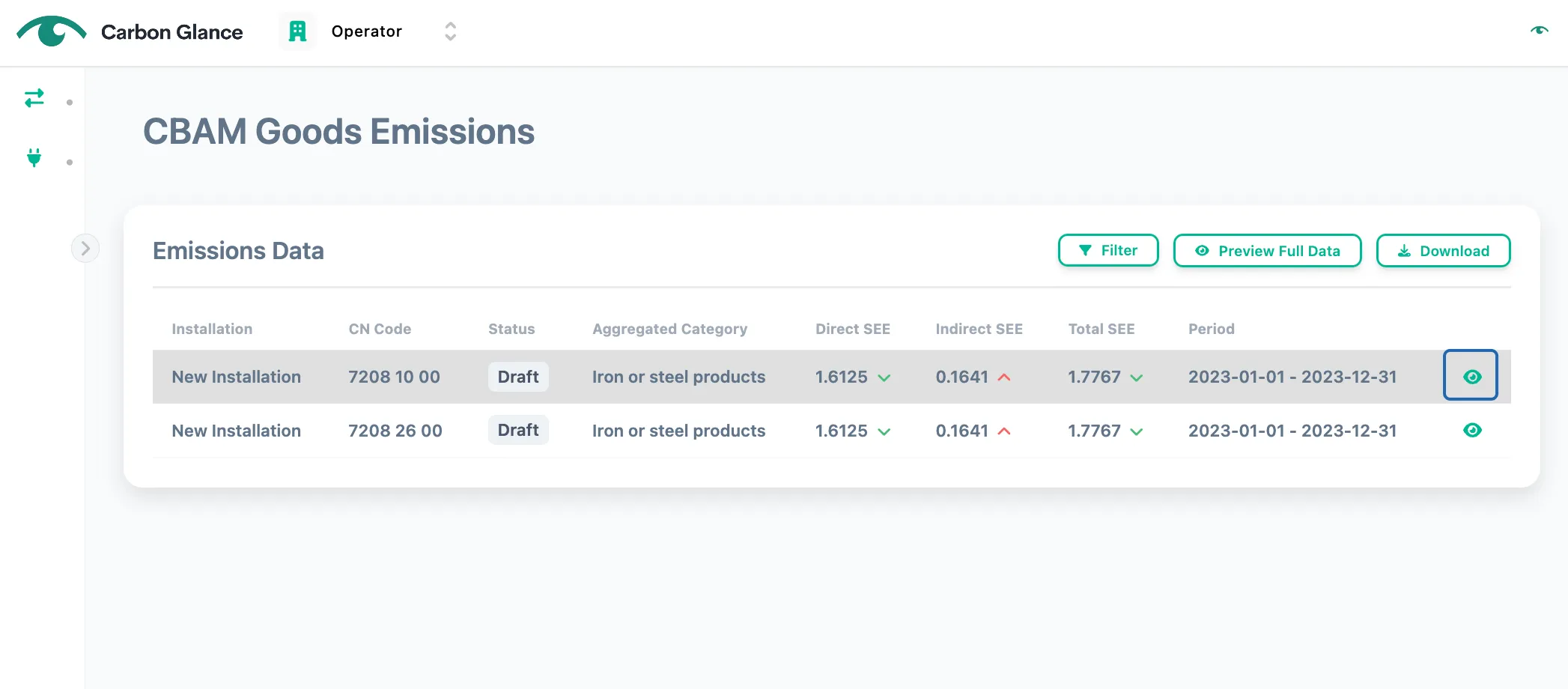Click Draft badge in 7208 26 00 row
1568x689 pixels.
pyautogui.click(x=518, y=430)
